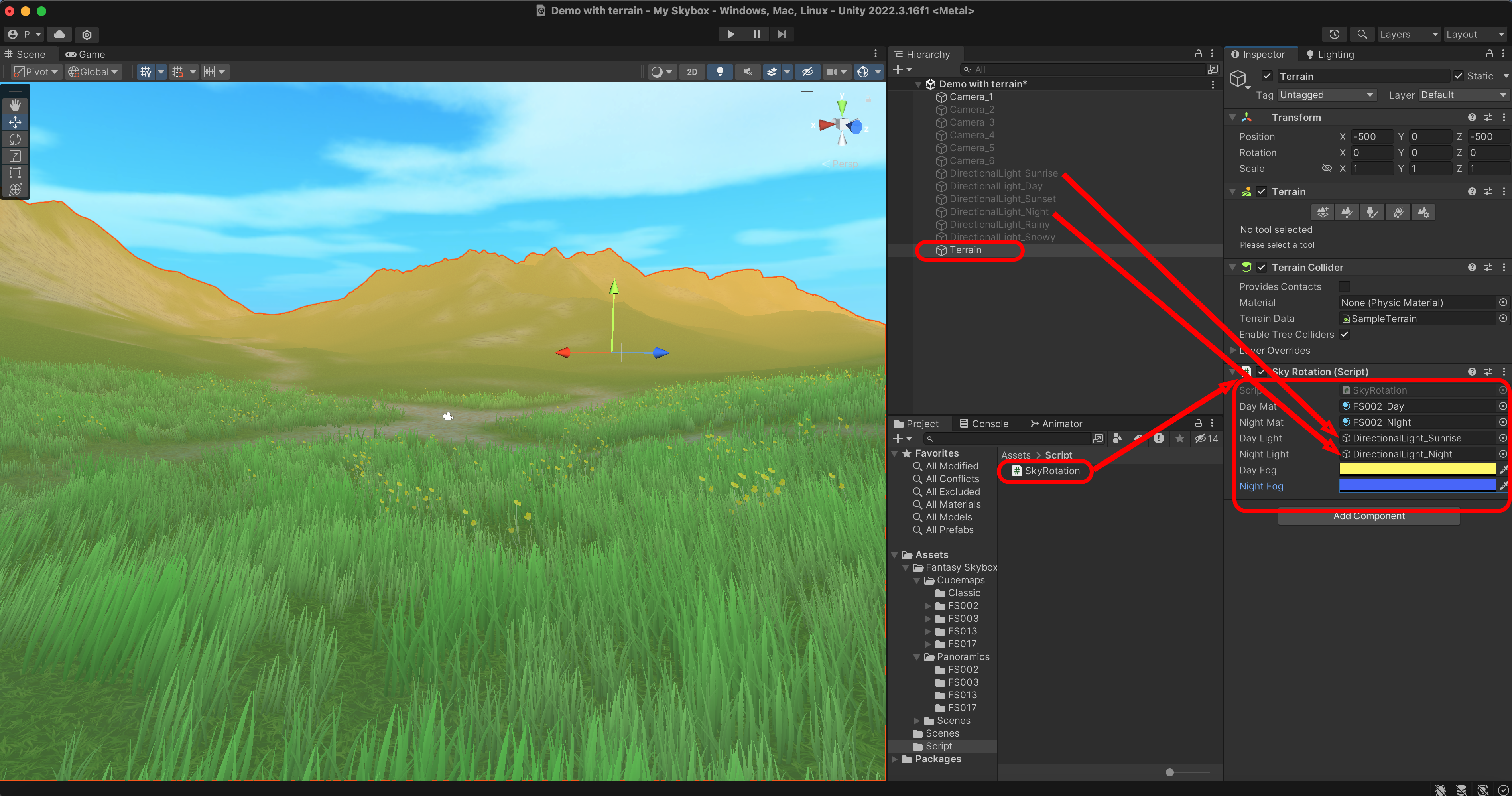Image resolution: width=1512 pixels, height=796 pixels.
Task: Toggle scene lighting bulb icon
Action: coord(720,72)
